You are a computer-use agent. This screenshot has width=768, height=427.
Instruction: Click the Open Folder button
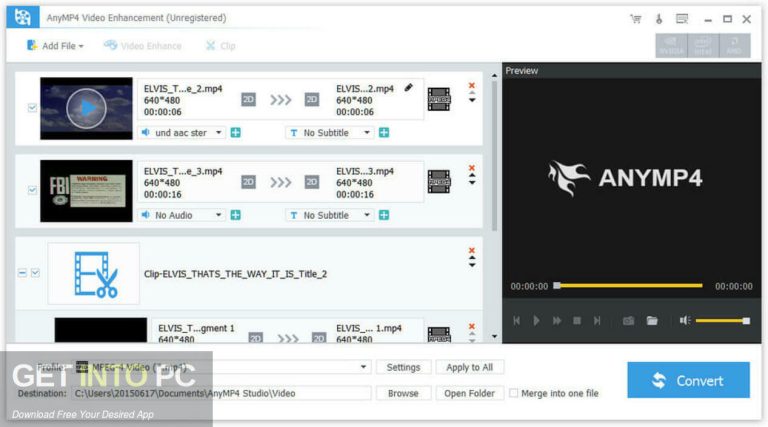pos(469,393)
